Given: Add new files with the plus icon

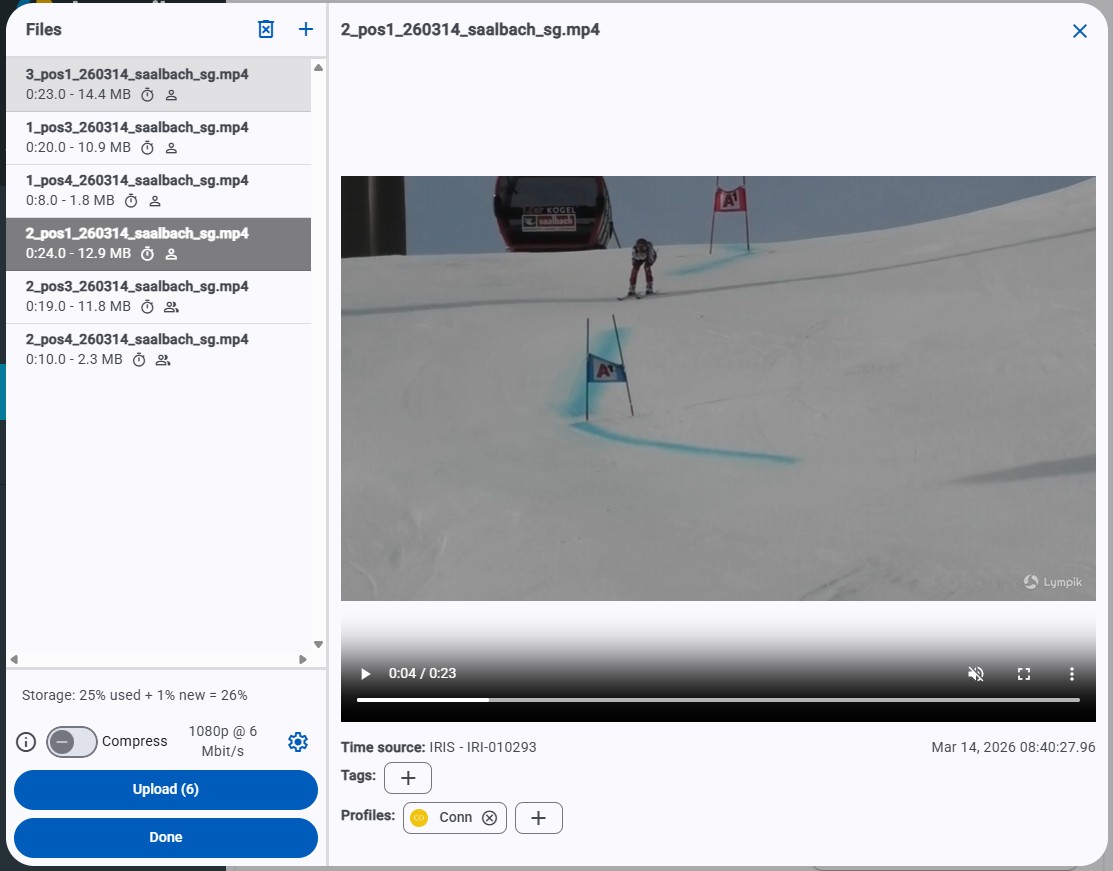Looking at the screenshot, I should pyautogui.click(x=305, y=29).
